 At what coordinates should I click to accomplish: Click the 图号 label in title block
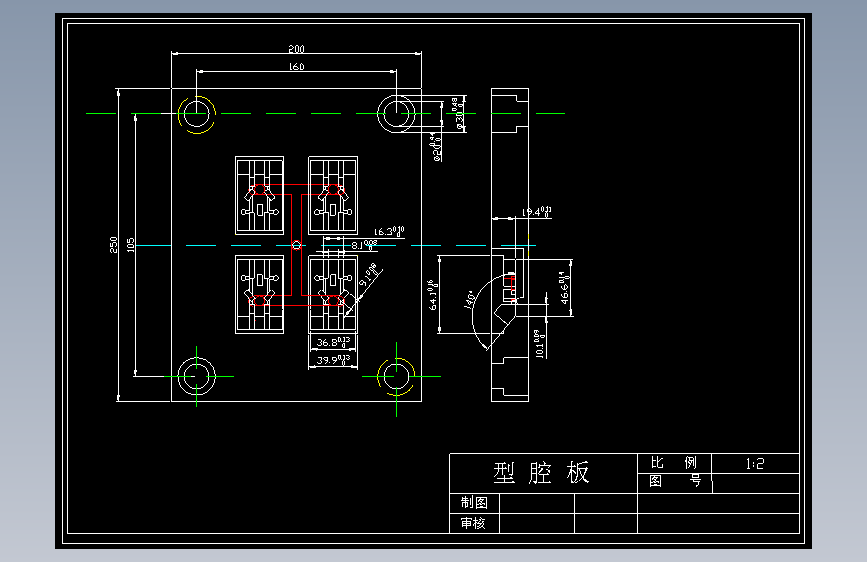(x=675, y=480)
